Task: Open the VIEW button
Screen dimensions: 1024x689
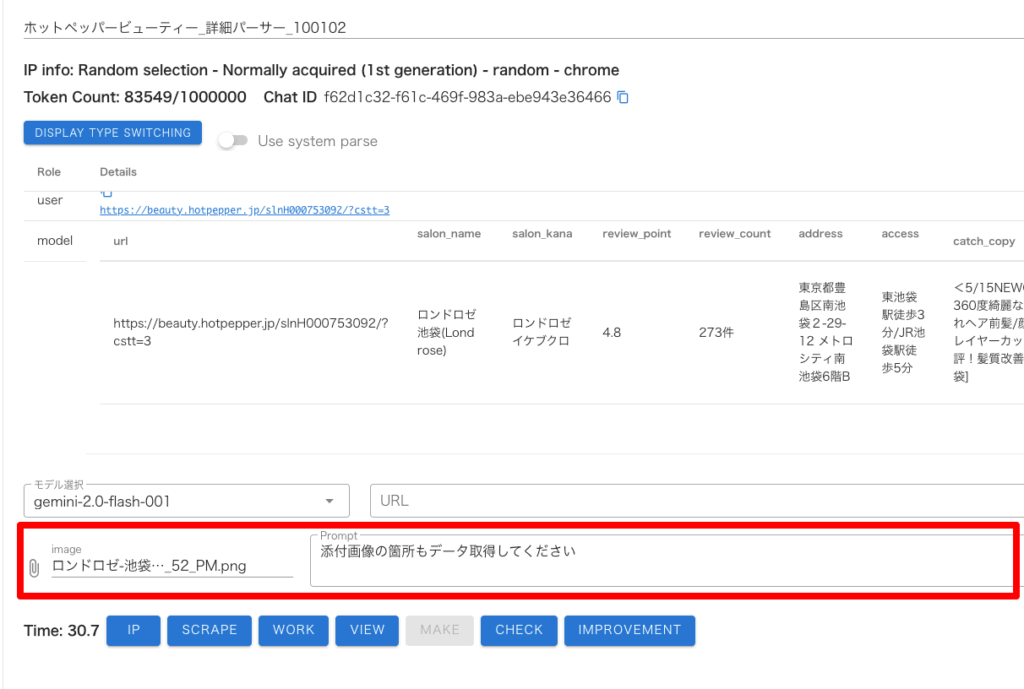Action: tap(367, 630)
